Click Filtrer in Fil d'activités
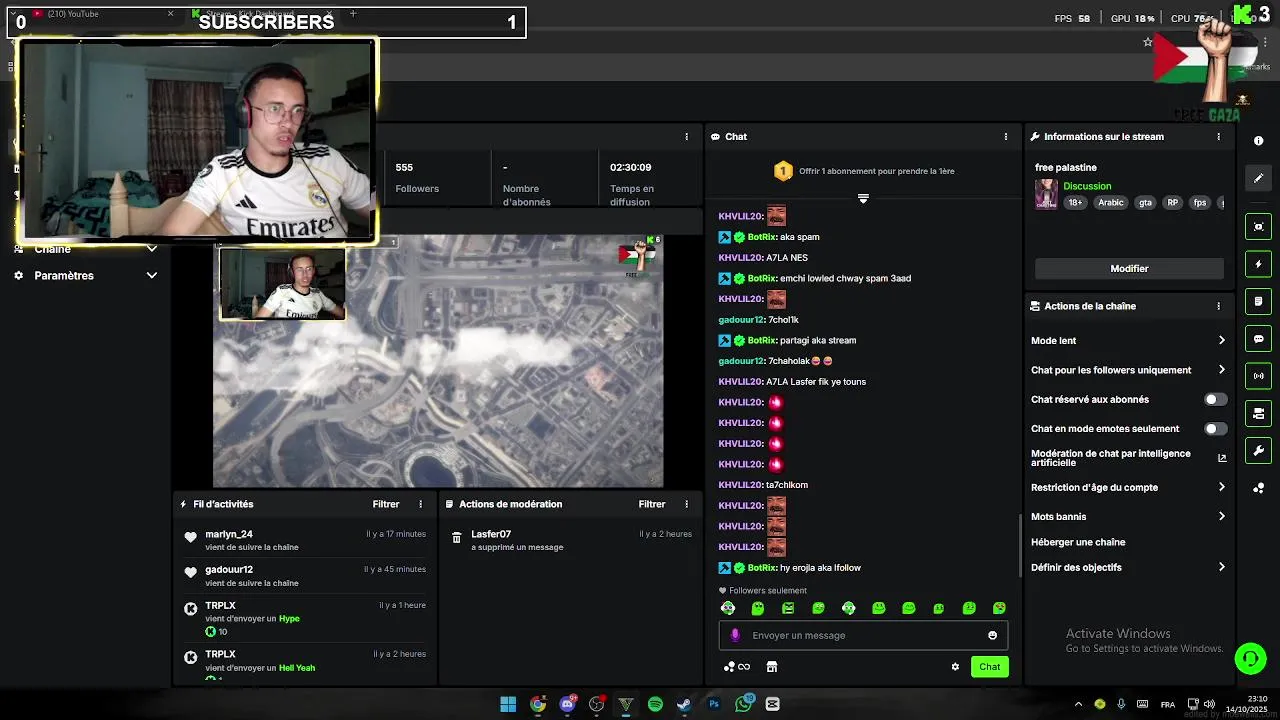The height and width of the screenshot is (720, 1280). click(386, 504)
